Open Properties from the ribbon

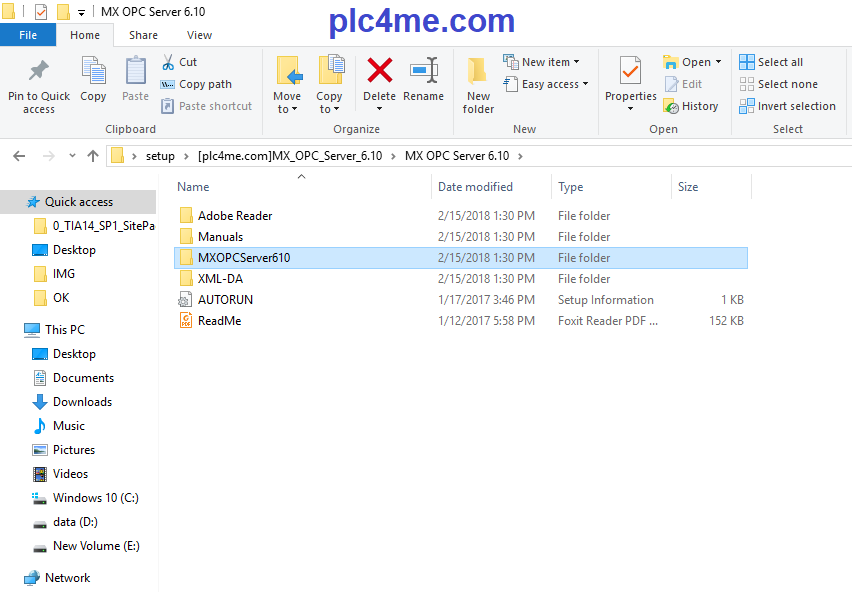point(630,73)
